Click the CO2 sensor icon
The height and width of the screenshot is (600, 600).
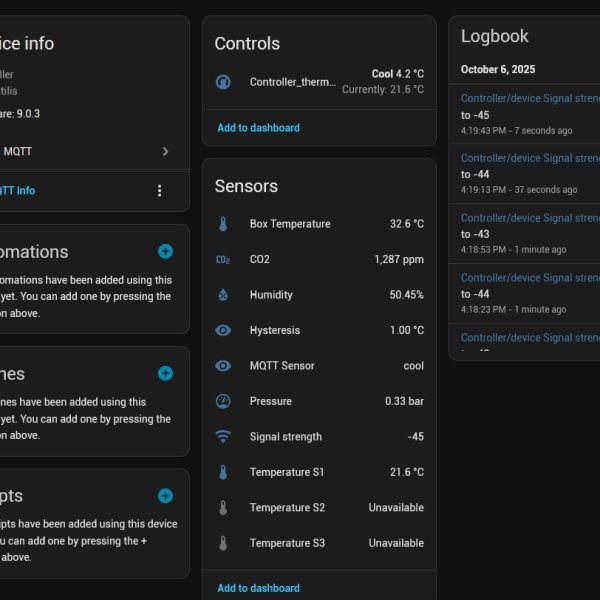[223, 259]
